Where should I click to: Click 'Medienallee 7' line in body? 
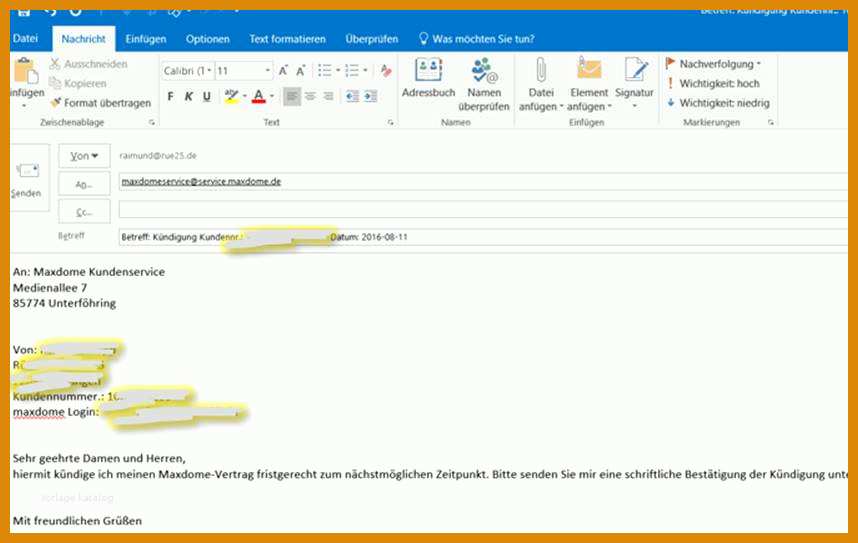point(50,287)
